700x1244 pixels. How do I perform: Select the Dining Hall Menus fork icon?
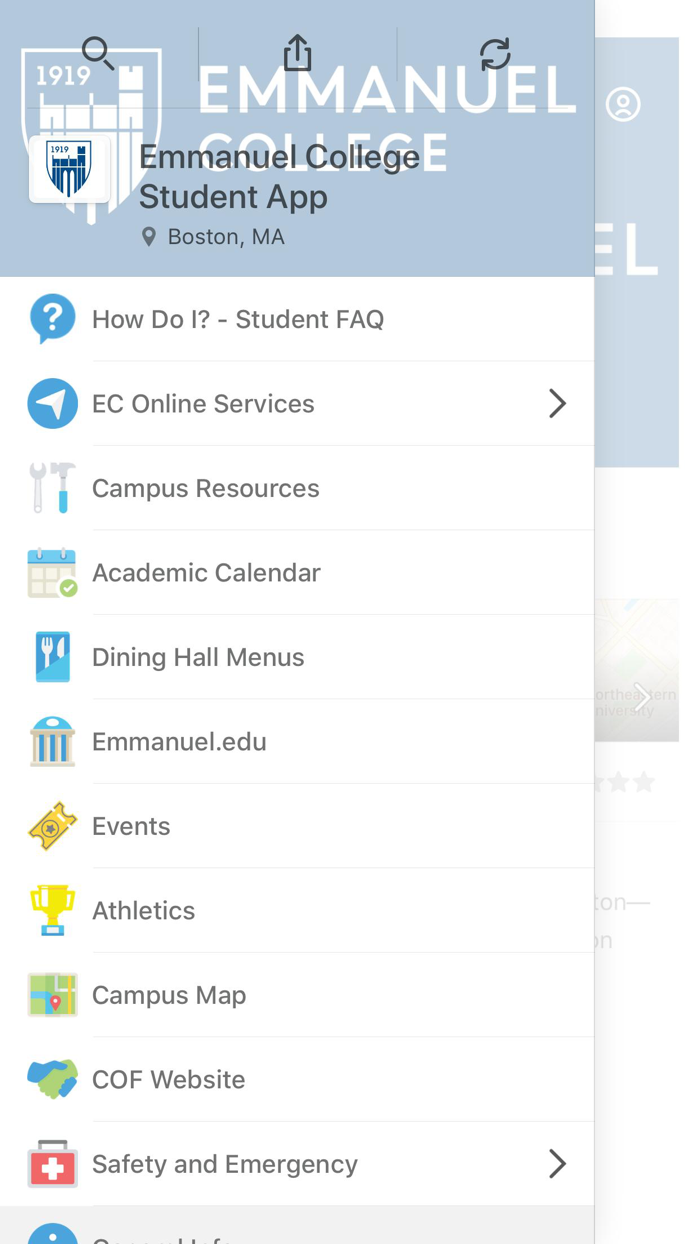(52, 657)
